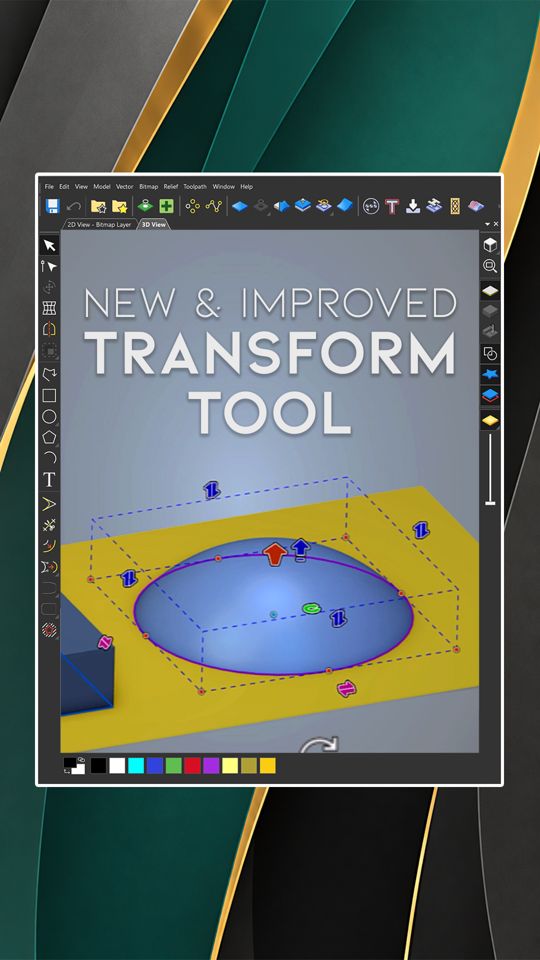
Task: Select the black colour swatch
Action: 98,765
